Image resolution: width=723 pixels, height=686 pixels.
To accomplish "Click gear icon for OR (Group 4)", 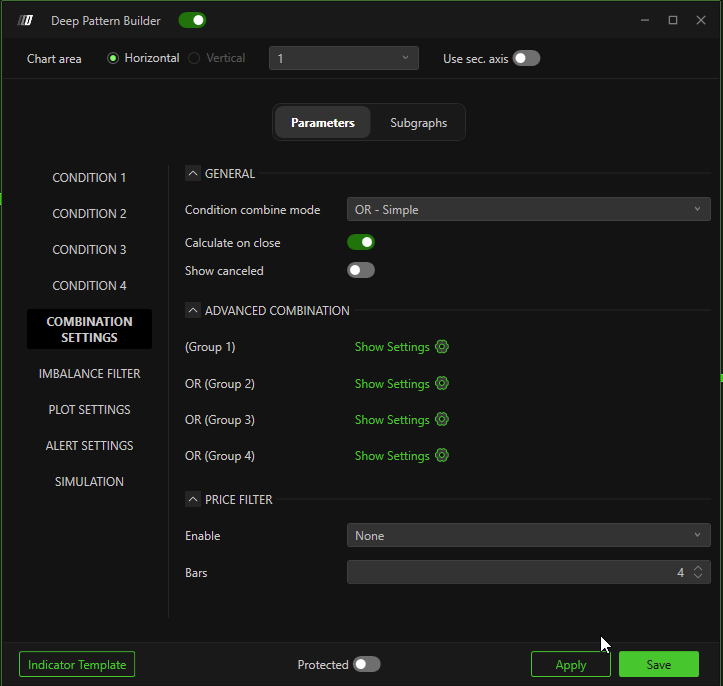I will (x=442, y=455).
